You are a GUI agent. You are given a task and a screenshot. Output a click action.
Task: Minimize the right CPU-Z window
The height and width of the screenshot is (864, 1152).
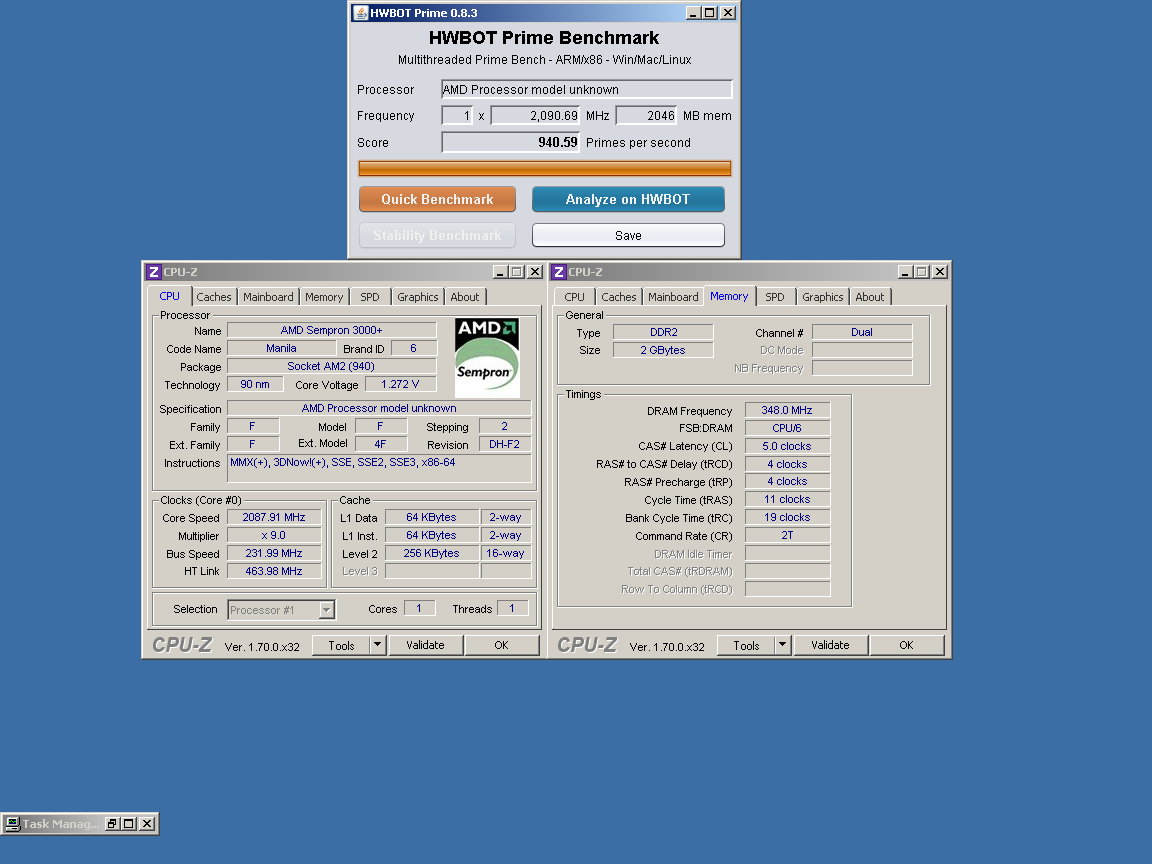[x=905, y=272]
